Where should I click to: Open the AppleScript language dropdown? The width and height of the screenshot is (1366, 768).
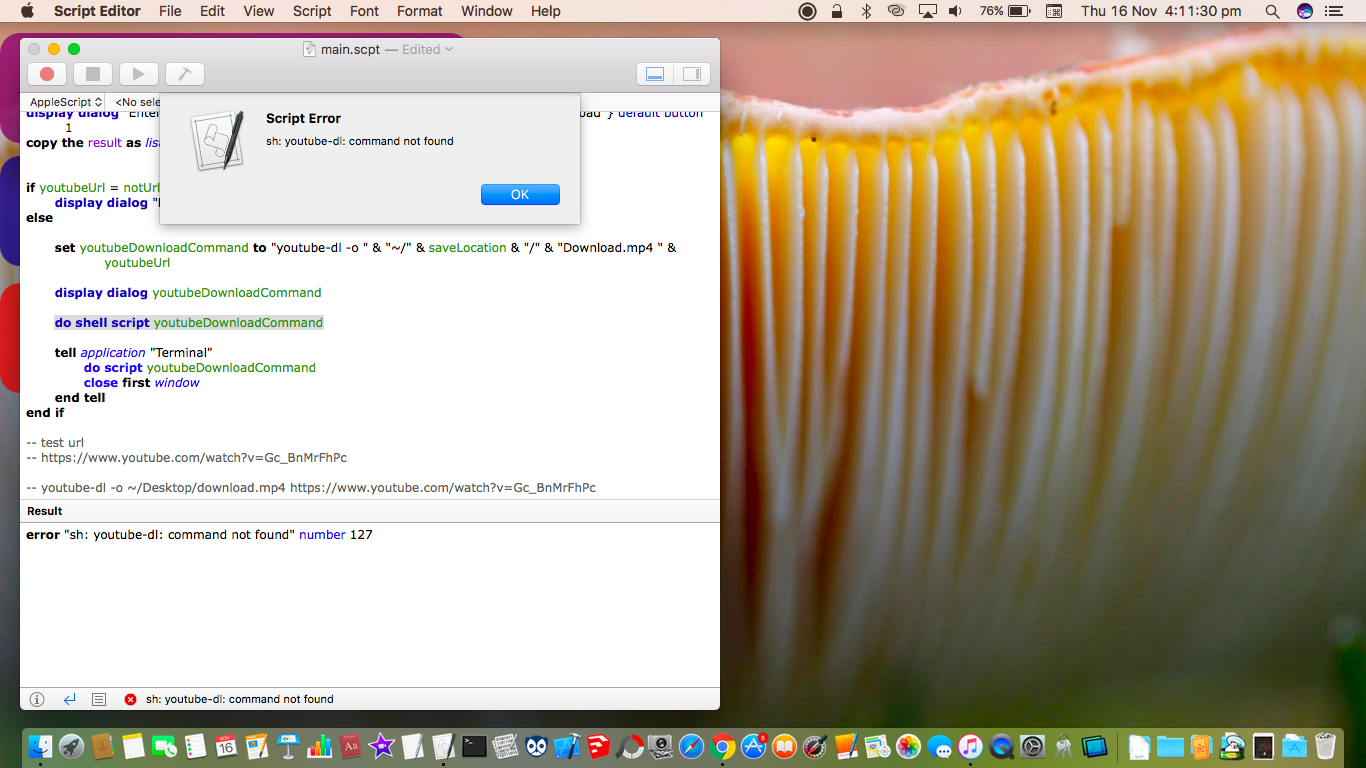[65, 102]
